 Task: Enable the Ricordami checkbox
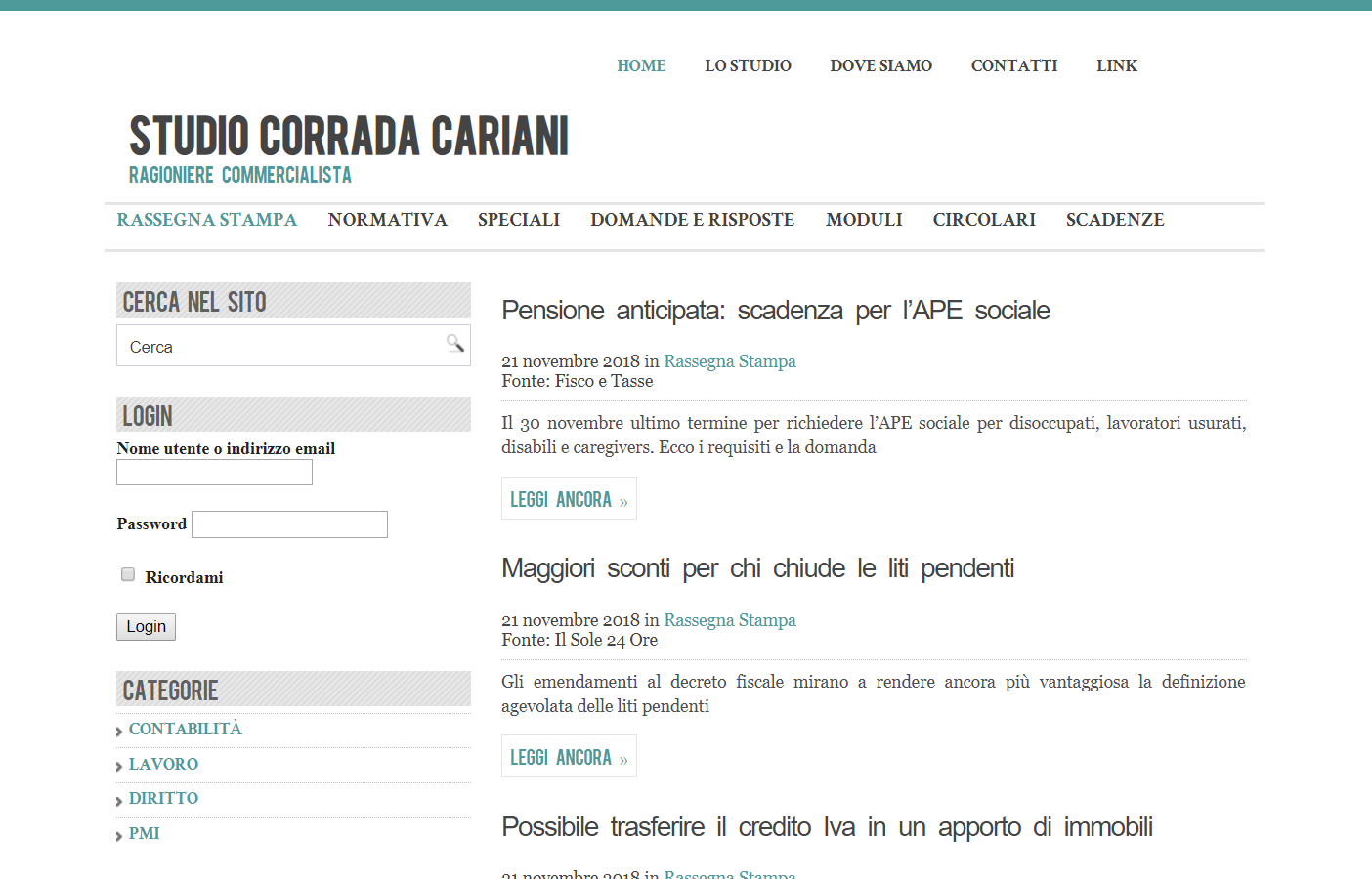tap(128, 575)
